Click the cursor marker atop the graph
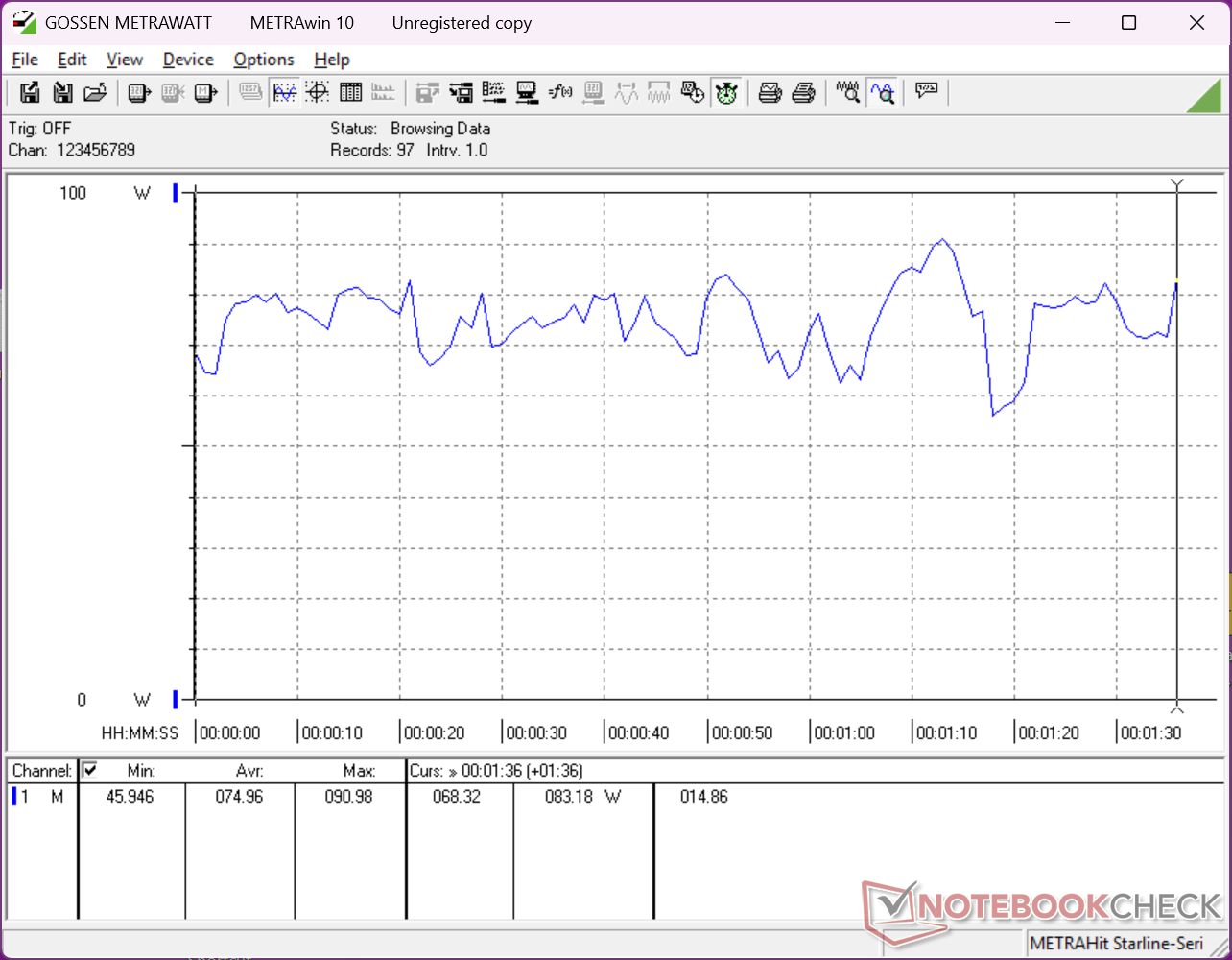Viewport: 1232px width, 960px height. click(1177, 184)
